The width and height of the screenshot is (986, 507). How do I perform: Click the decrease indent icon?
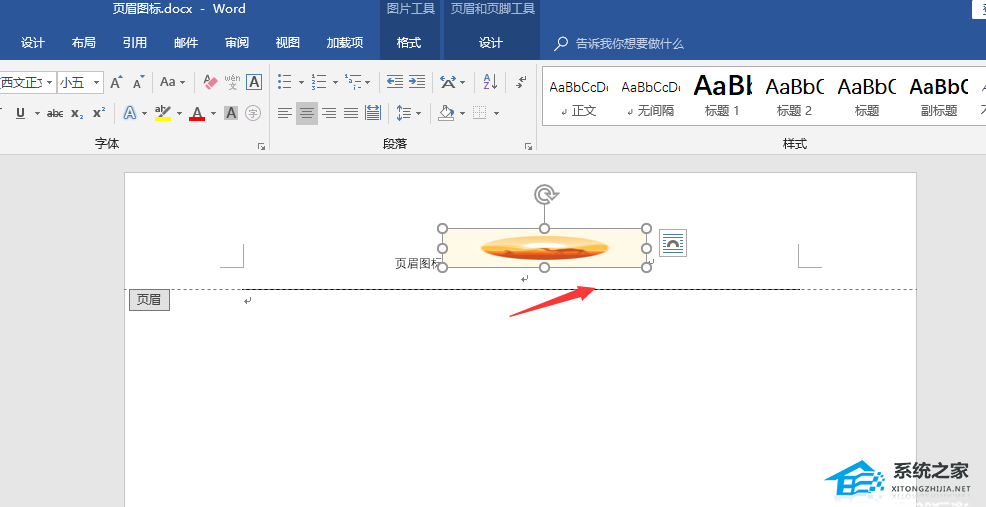coord(395,82)
